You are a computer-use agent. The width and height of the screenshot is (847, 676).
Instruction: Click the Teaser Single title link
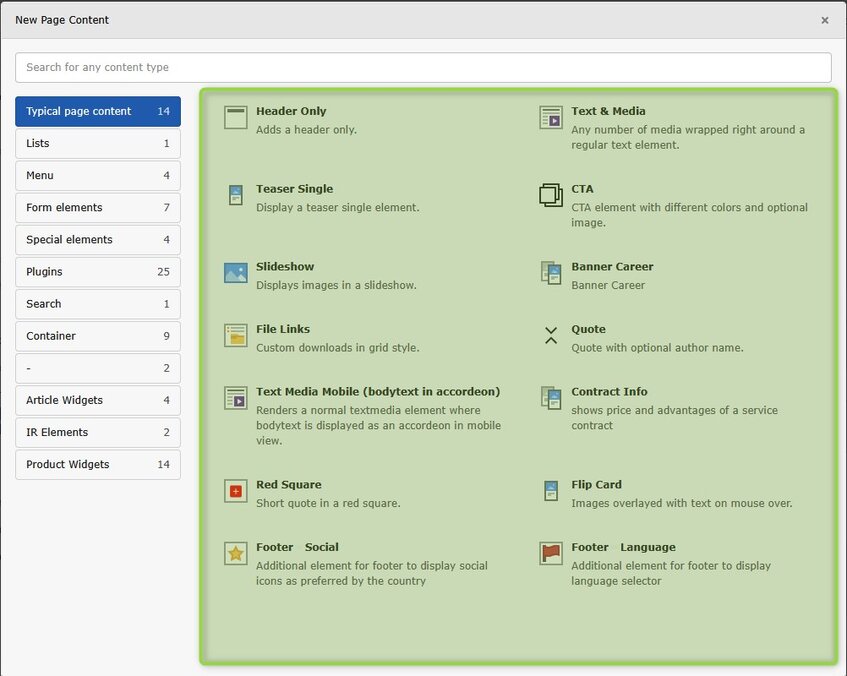(294, 189)
